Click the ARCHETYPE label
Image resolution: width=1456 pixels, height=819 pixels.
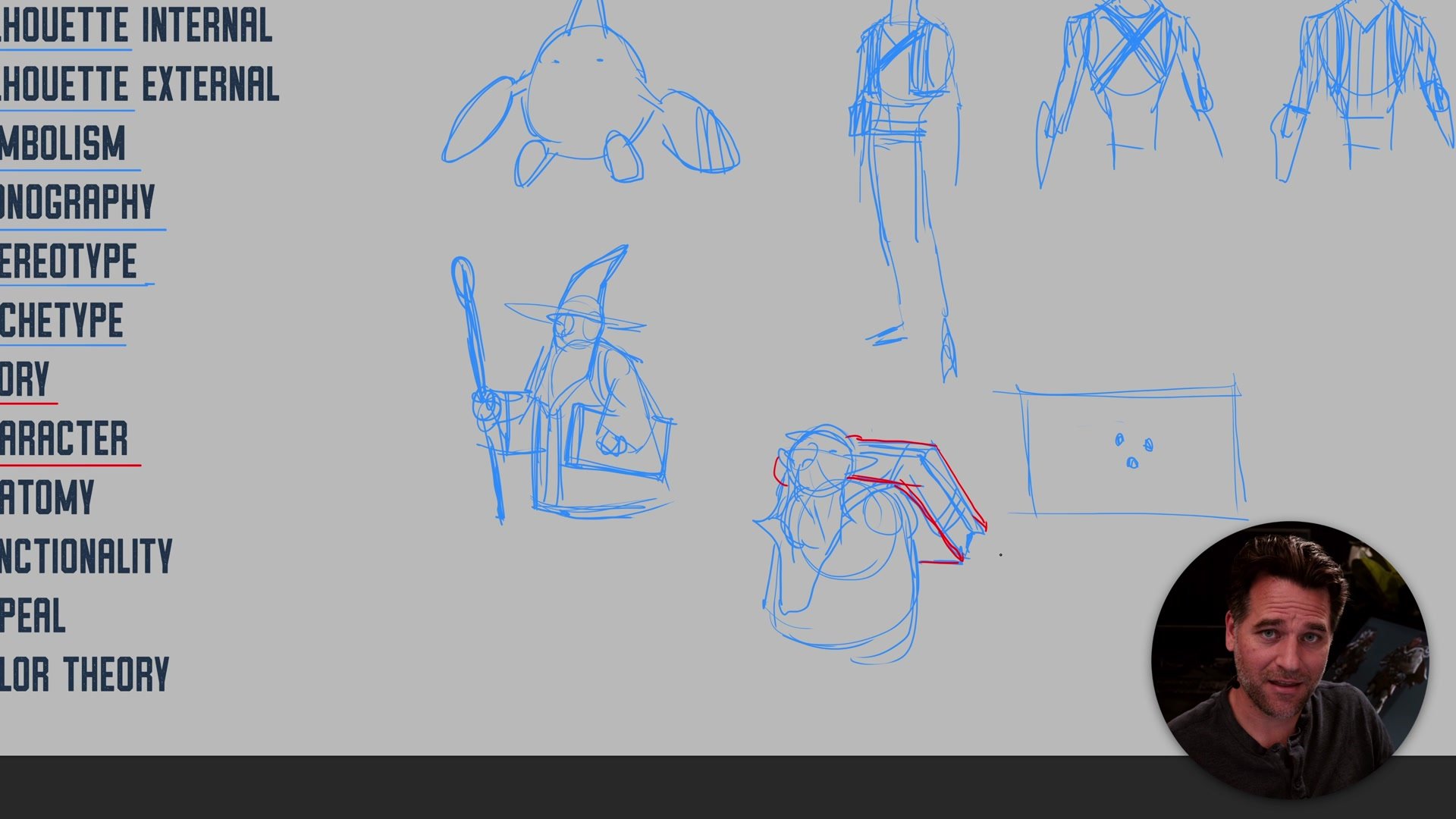pyautogui.click(x=61, y=321)
